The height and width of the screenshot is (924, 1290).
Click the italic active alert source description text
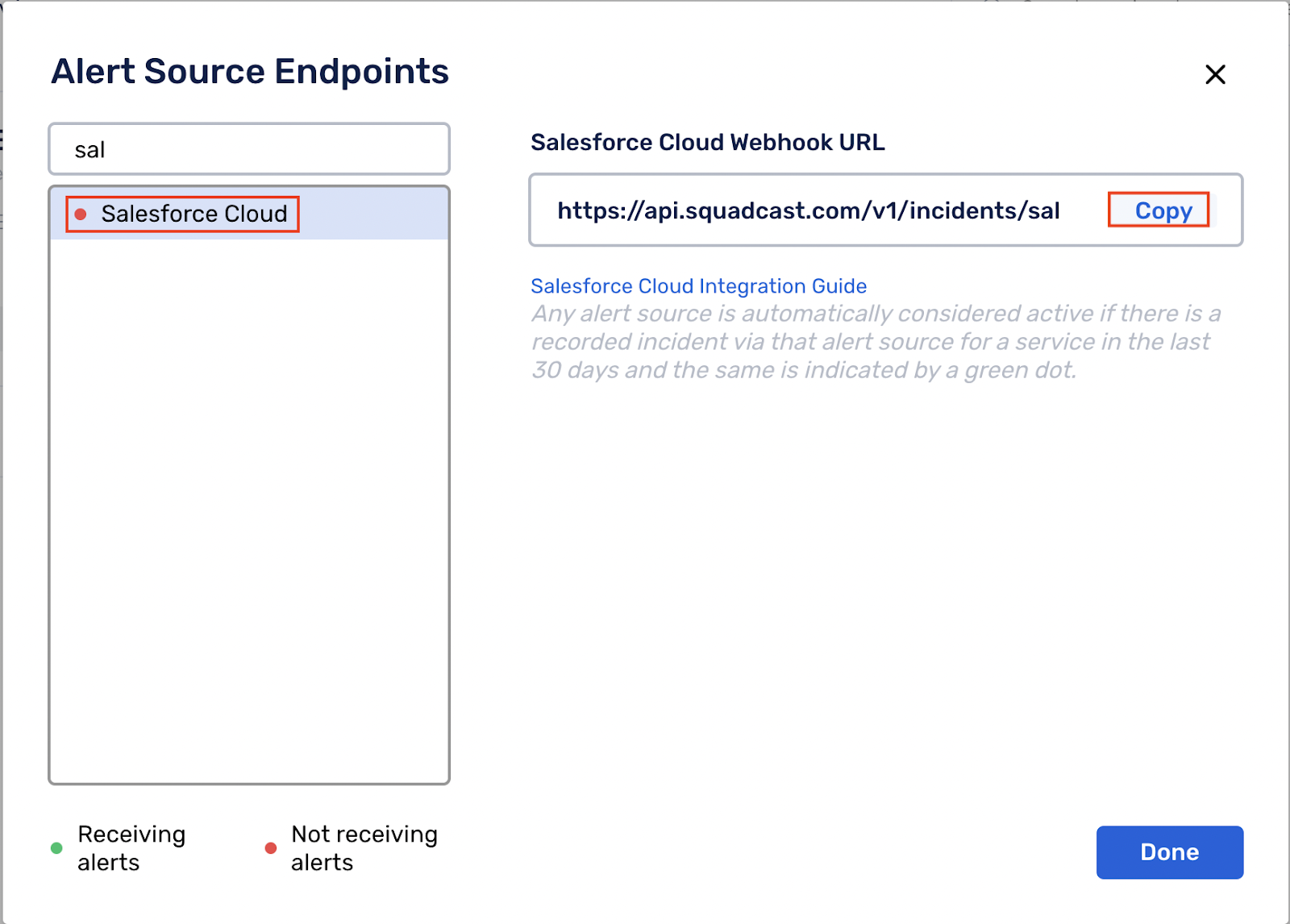pyautogui.click(x=876, y=341)
